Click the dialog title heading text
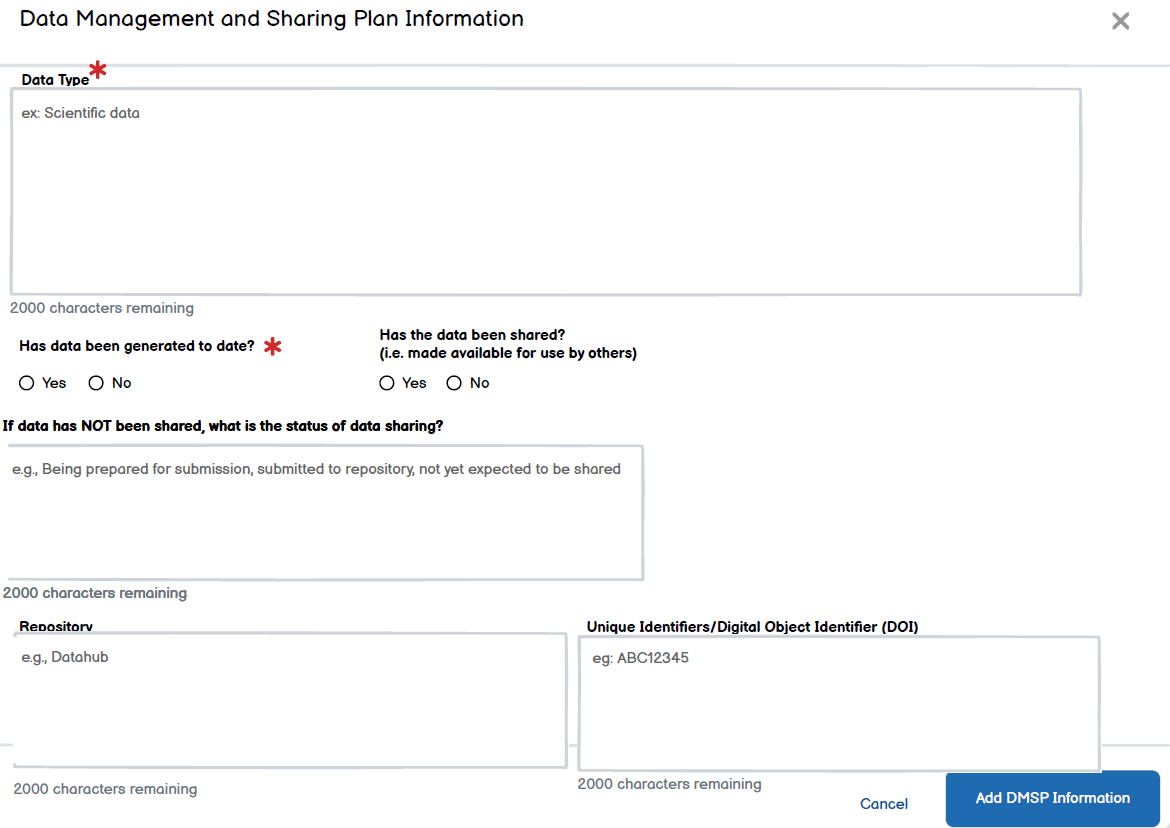This screenshot has width=1170, height=828. 271,19
